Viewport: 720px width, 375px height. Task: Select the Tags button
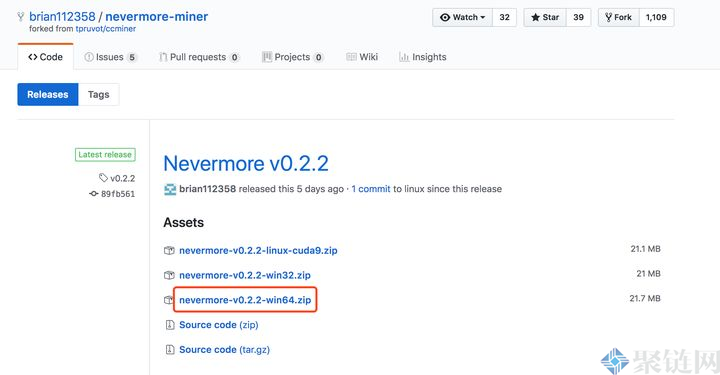coord(99,95)
